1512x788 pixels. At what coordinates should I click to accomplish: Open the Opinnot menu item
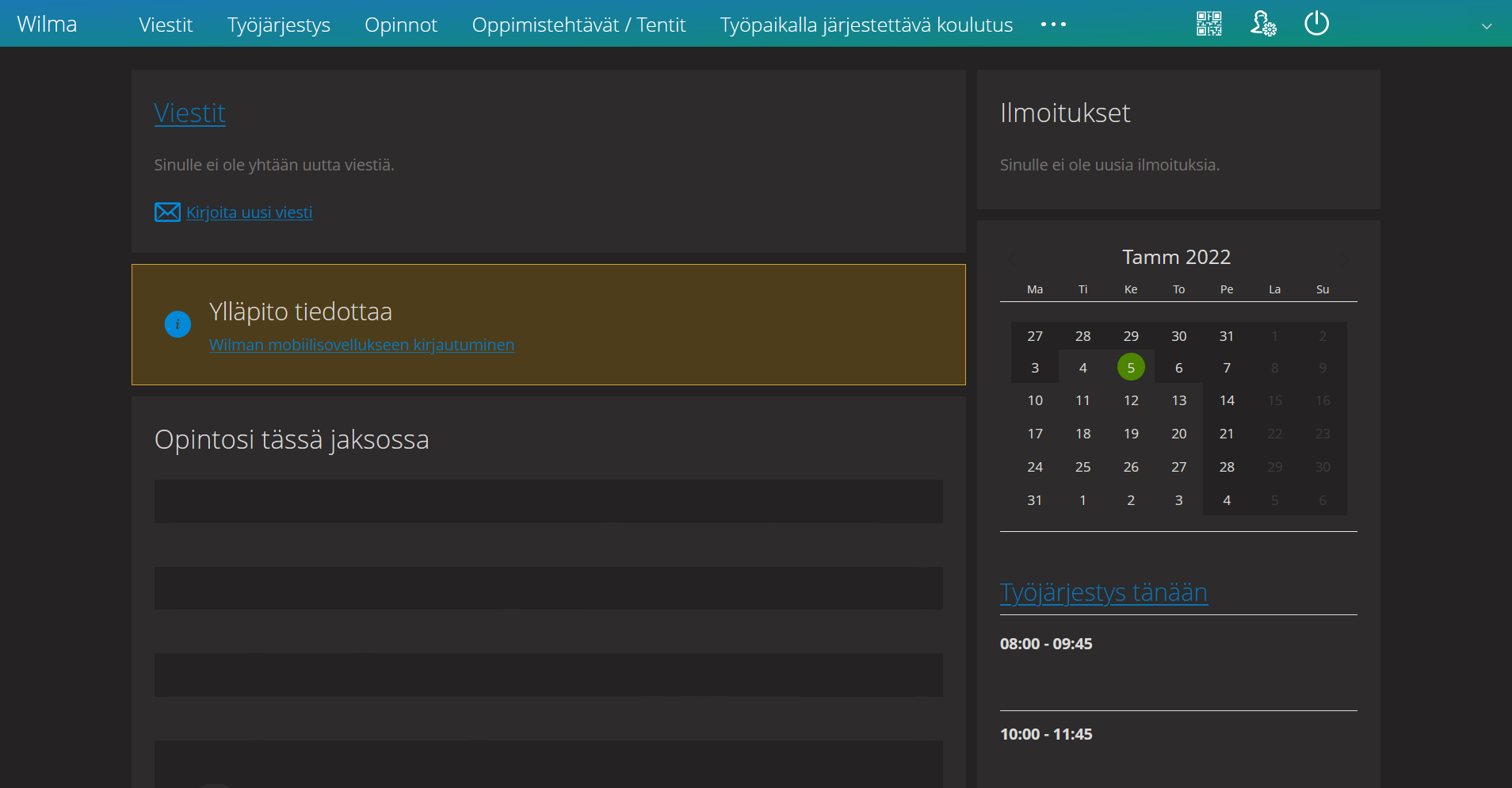[x=401, y=25]
